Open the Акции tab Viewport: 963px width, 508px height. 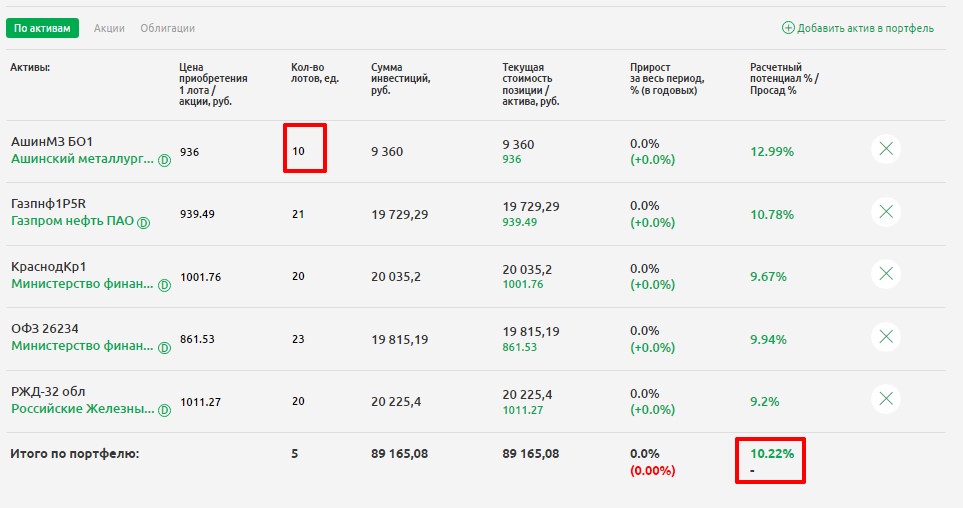109,28
